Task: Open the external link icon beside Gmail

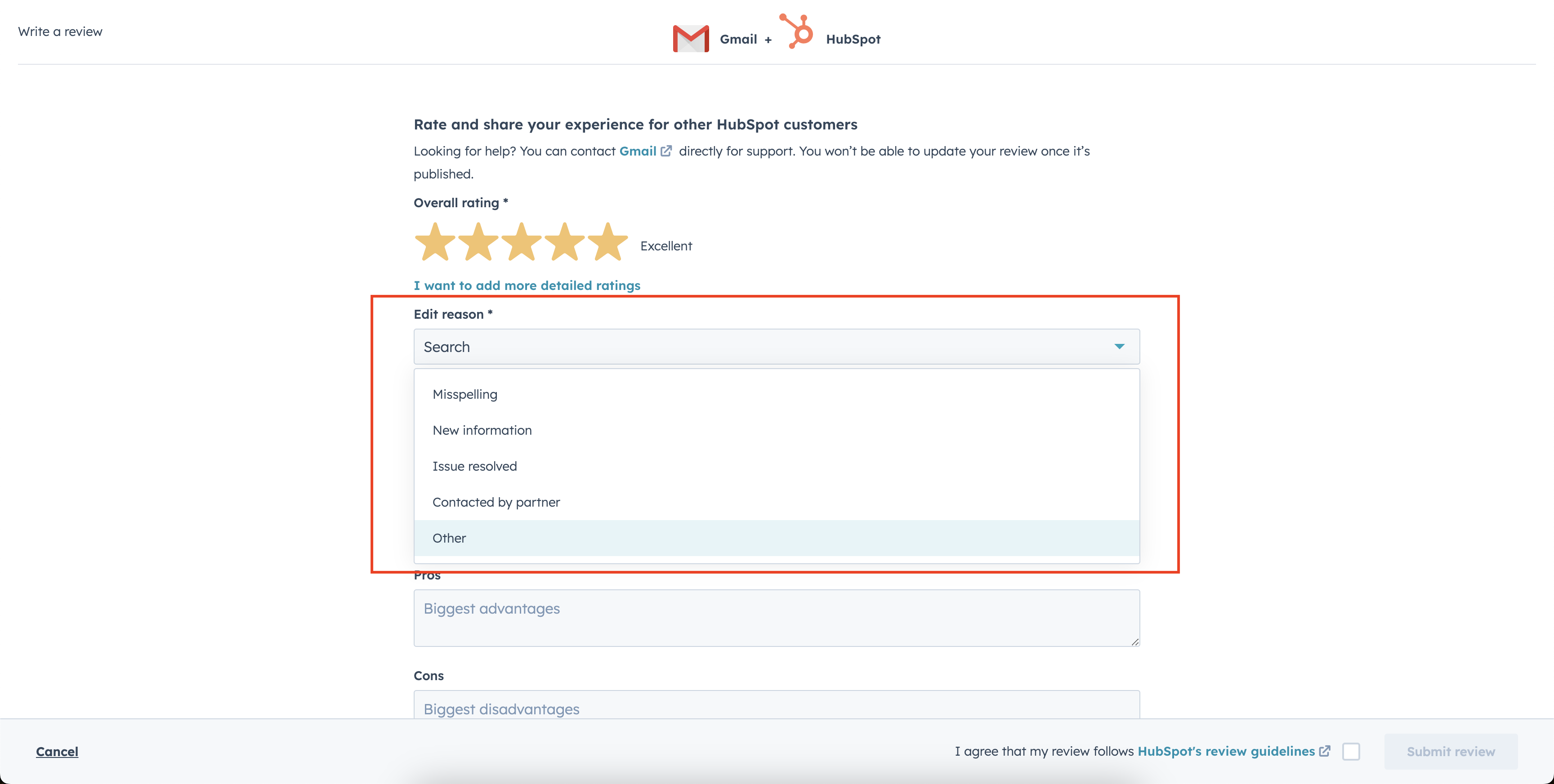Action: (666, 151)
